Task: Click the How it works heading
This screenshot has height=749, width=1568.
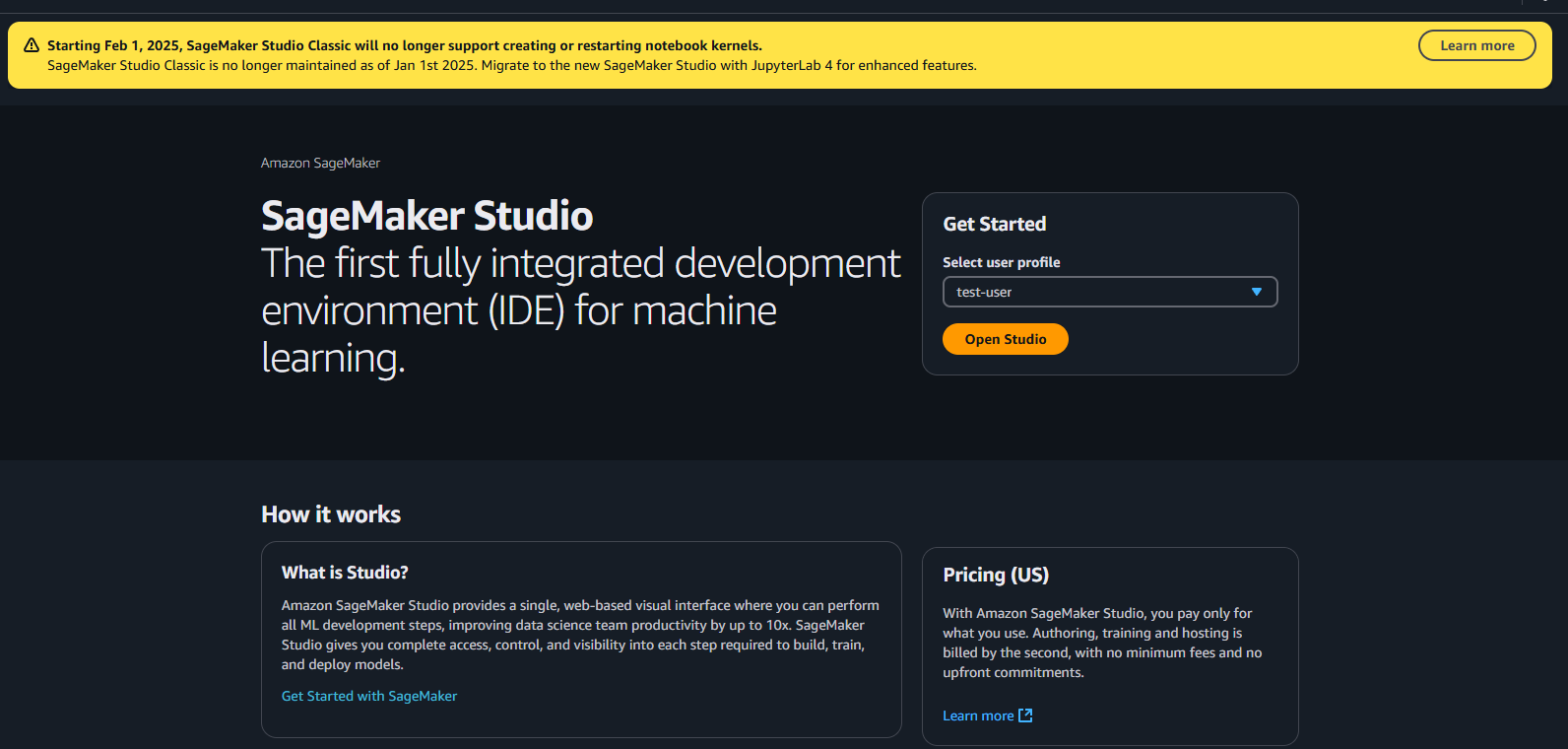Action: click(331, 514)
